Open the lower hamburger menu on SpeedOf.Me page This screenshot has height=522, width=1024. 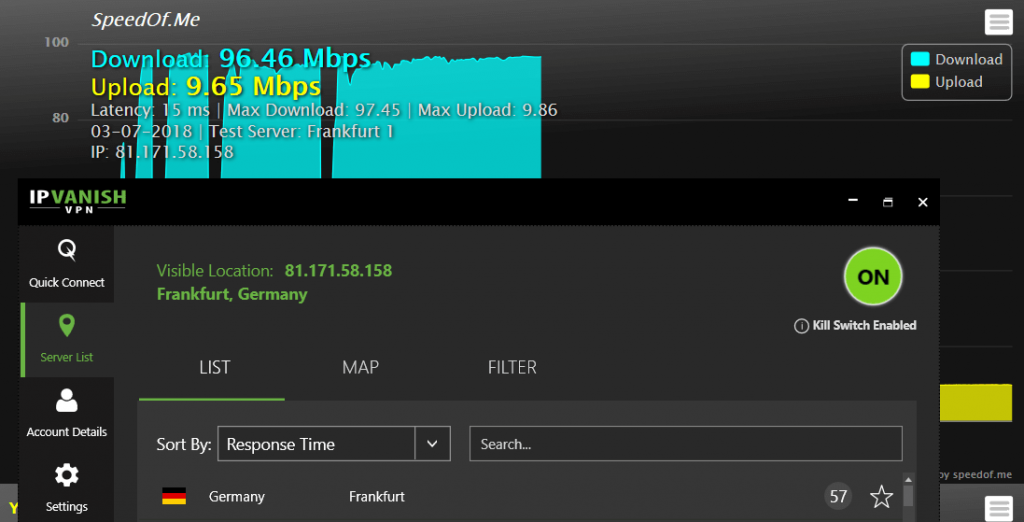[x=998, y=508]
